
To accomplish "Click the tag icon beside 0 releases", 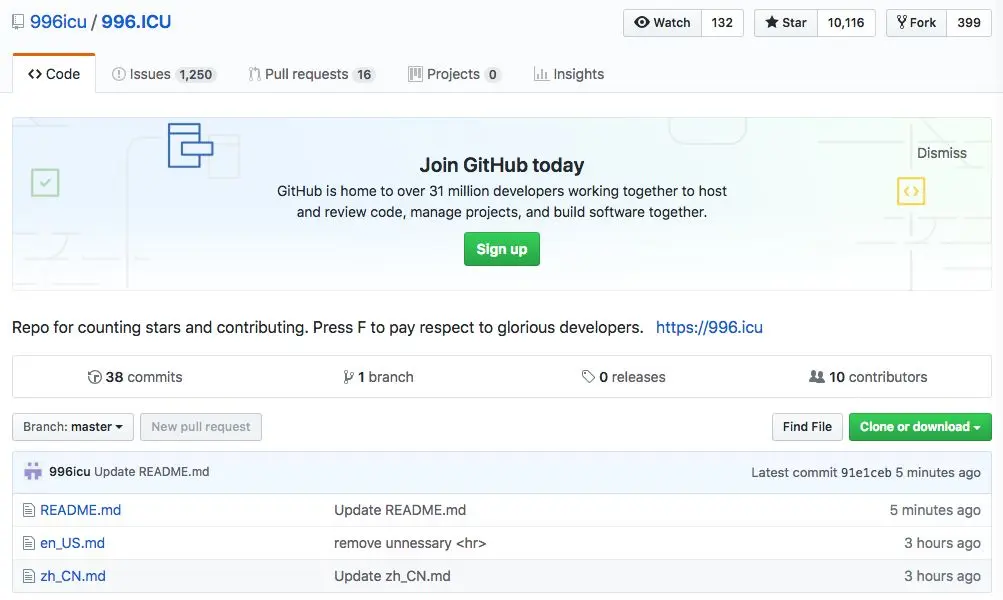I will (588, 377).
